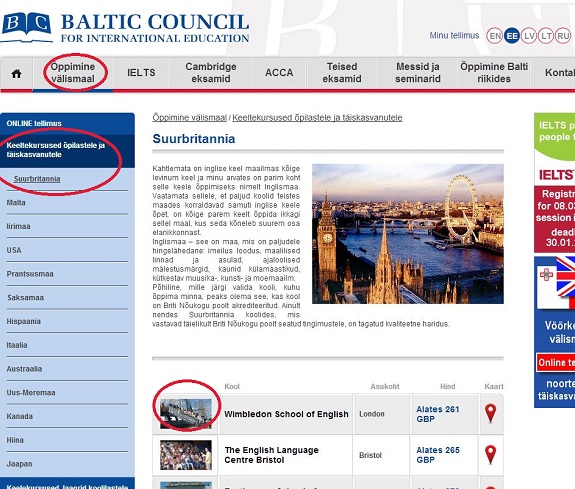Select USA in the sidebar
575x489 pixels.
[x=14, y=250]
